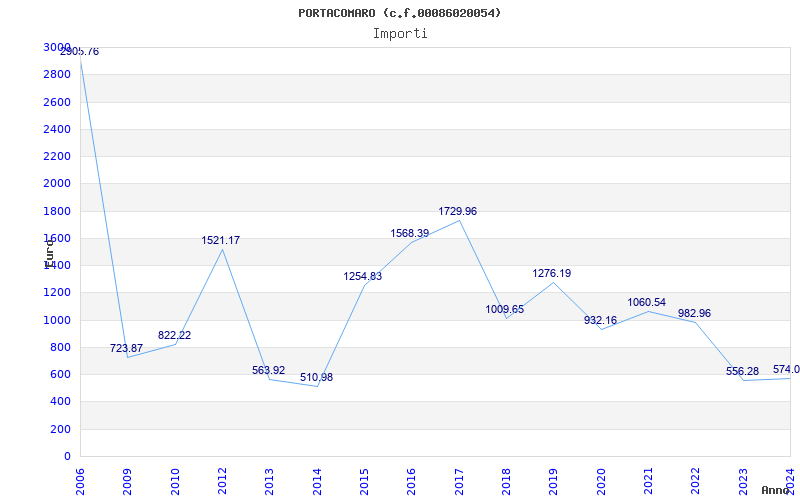The image size is (800, 500).
Task: Click the 822.22 data label
Action: click(174, 335)
